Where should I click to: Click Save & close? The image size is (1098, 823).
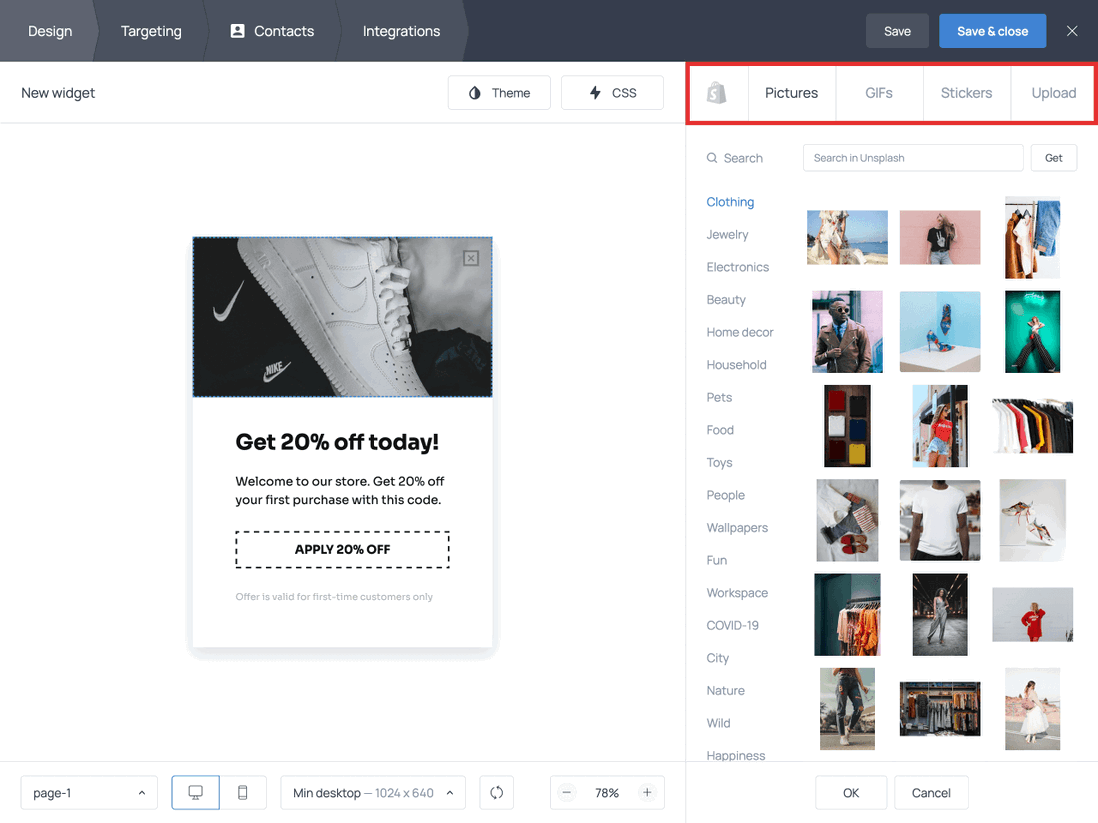point(992,30)
